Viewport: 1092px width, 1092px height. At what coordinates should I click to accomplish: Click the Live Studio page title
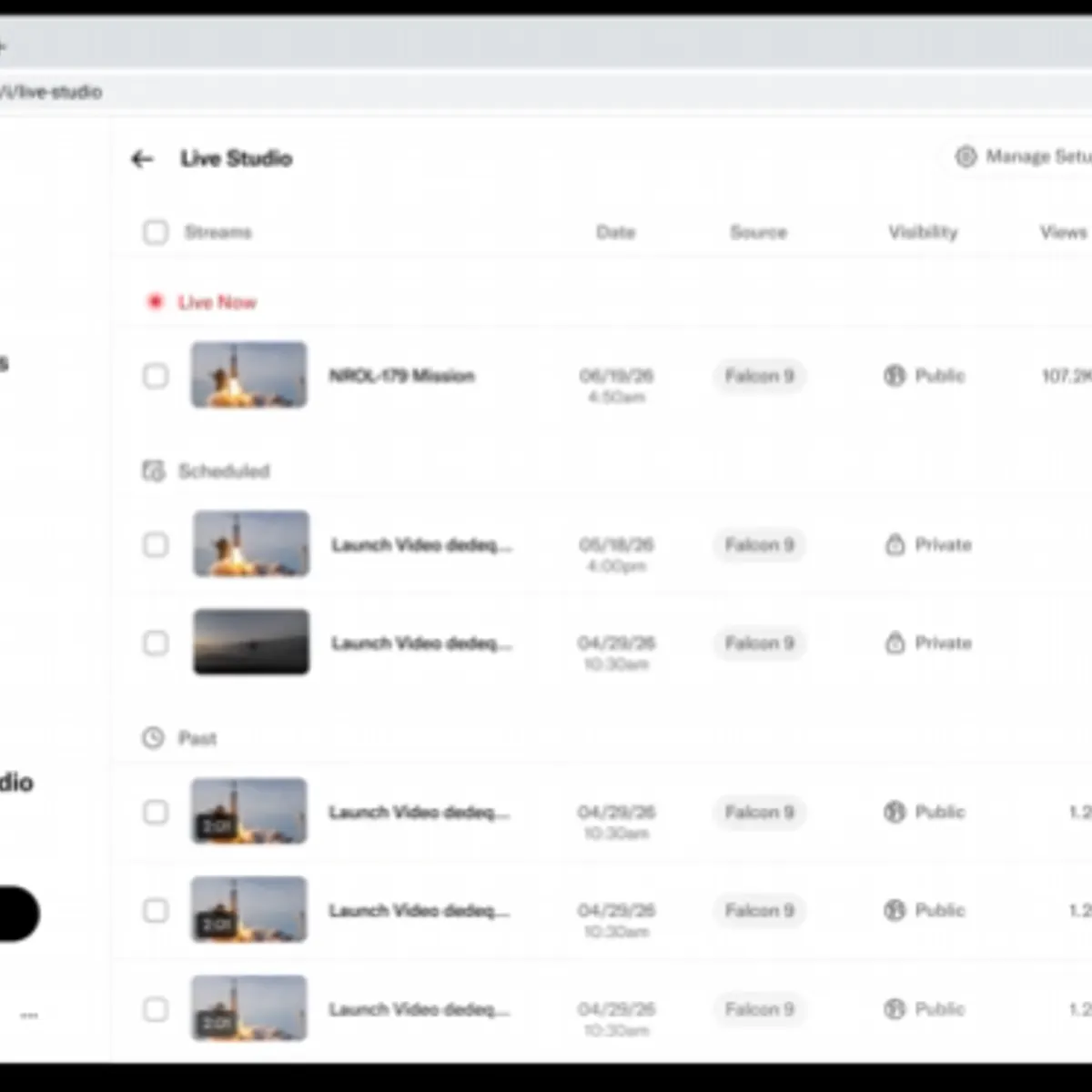point(236,158)
